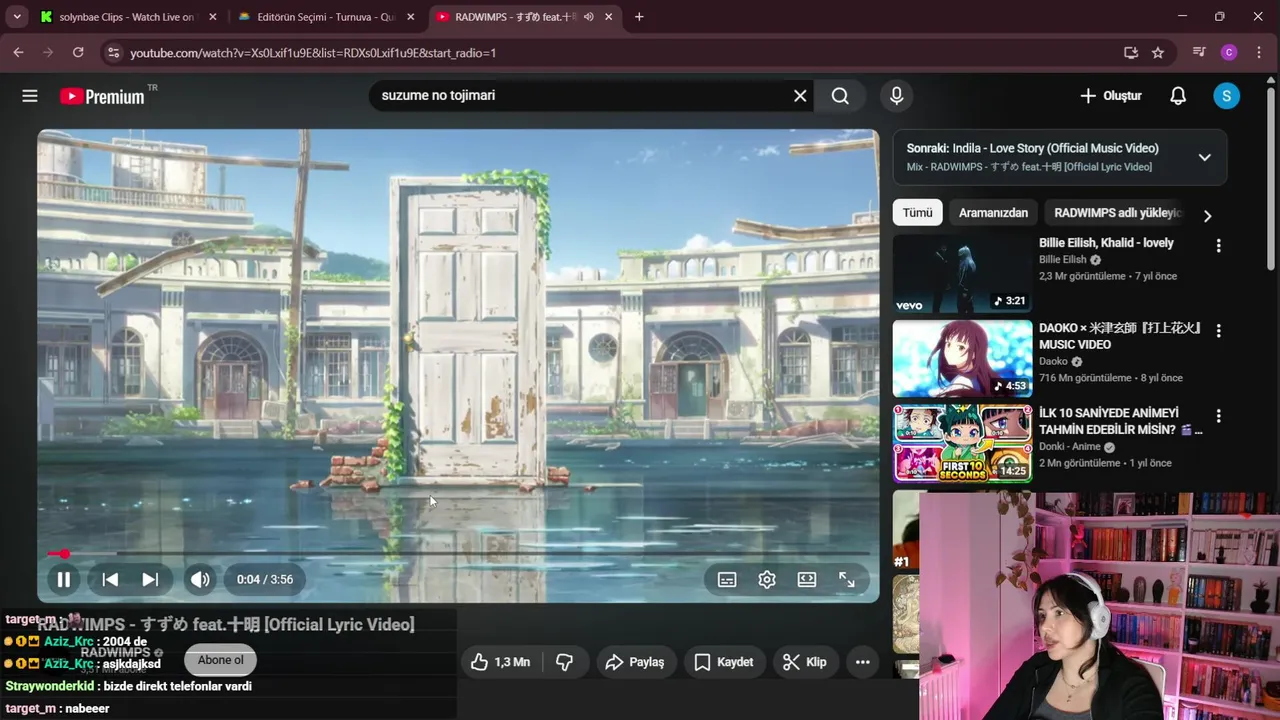
Task: Open the anime guessing video thumbnail
Action: (x=962, y=443)
